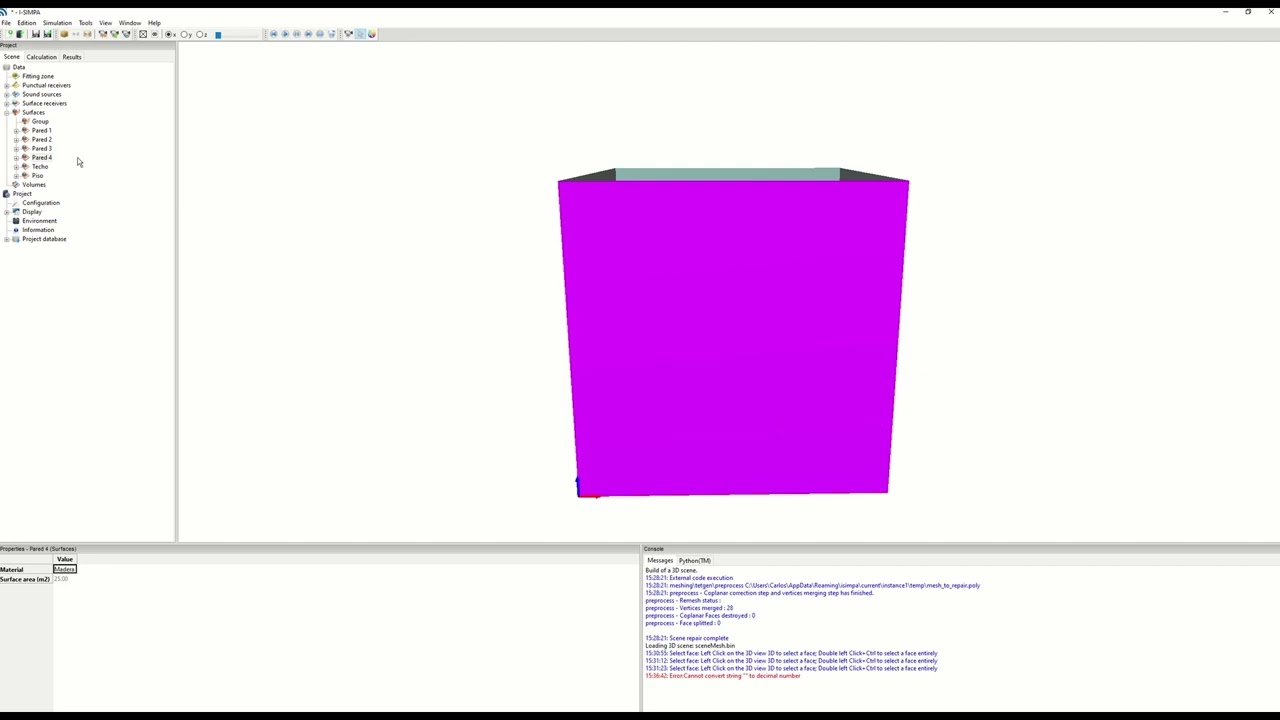This screenshot has height=720, width=1280.
Task: Expand the Pared 3 surface group
Action: [x=16, y=148]
